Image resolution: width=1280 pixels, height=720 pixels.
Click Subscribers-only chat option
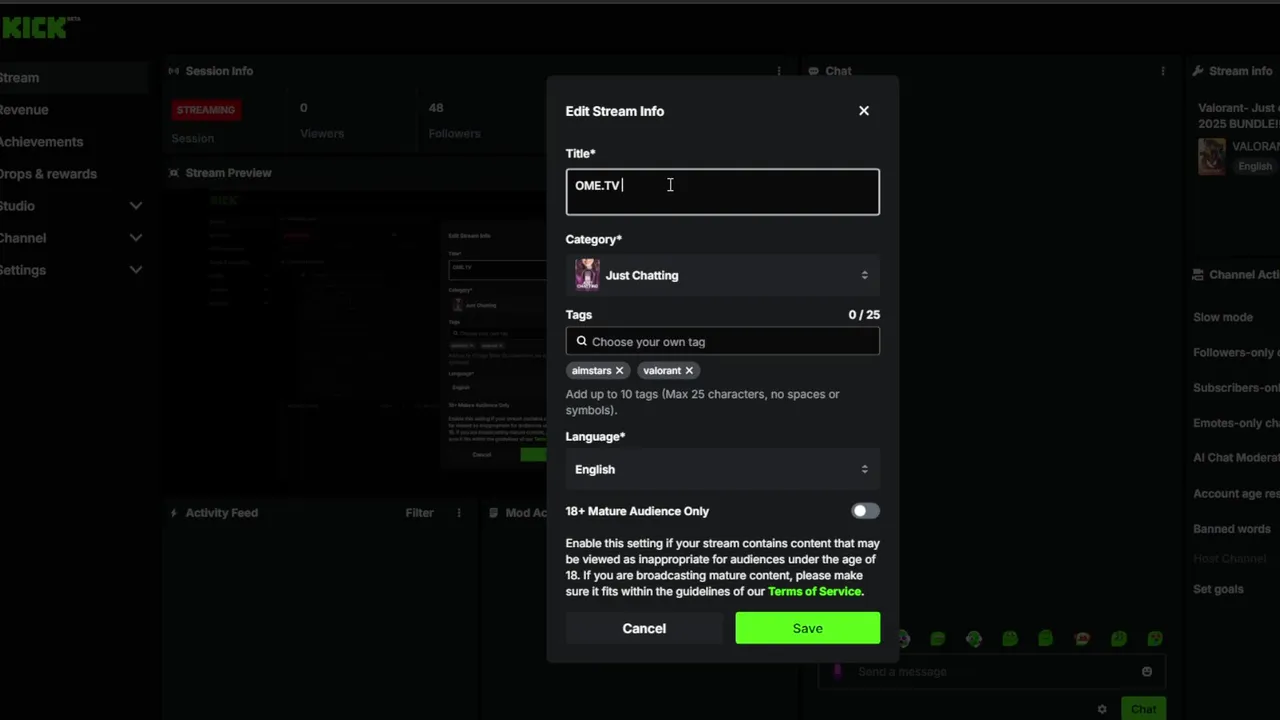click(x=1236, y=388)
